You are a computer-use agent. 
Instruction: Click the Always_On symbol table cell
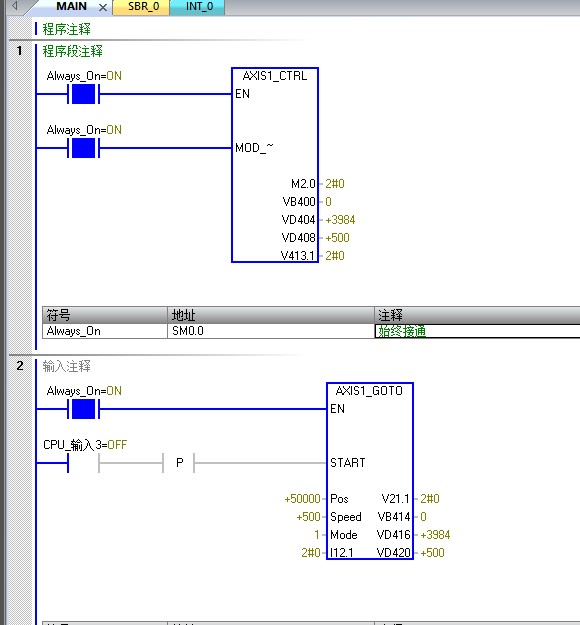(x=105, y=331)
